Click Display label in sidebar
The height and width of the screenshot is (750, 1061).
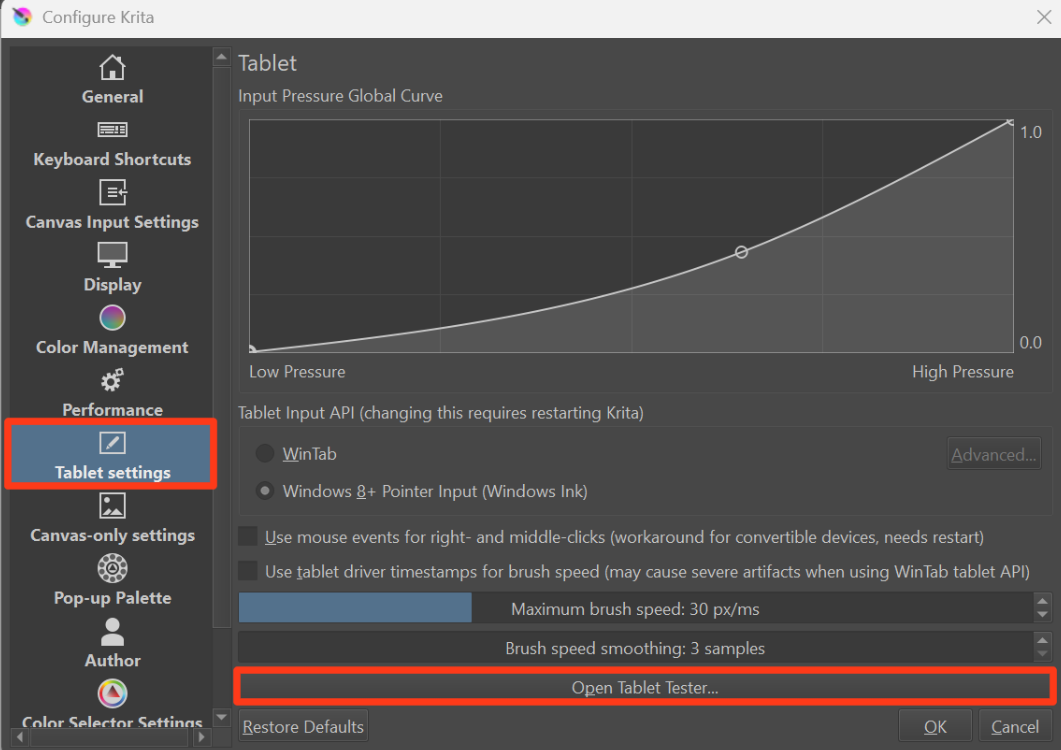click(112, 284)
